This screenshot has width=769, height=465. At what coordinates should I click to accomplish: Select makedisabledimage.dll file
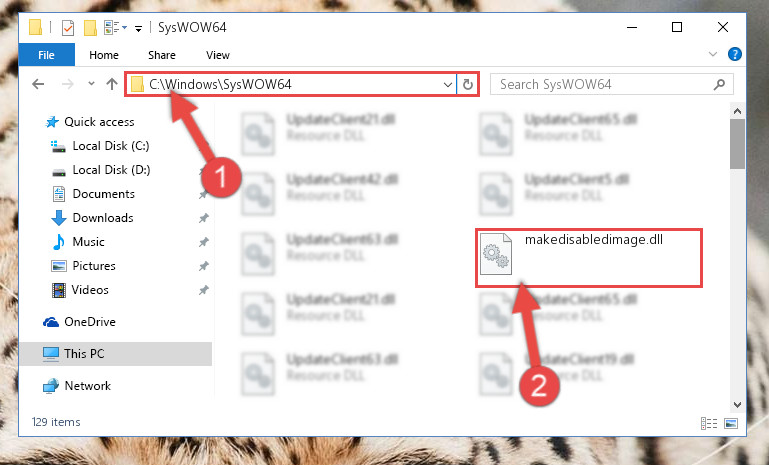click(589, 258)
